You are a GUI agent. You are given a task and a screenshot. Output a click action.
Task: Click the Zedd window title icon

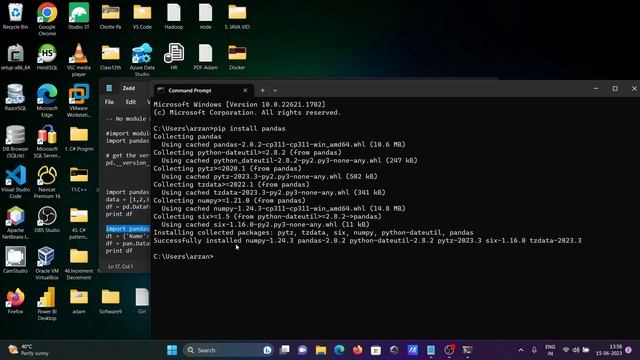click(x=109, y=88)
